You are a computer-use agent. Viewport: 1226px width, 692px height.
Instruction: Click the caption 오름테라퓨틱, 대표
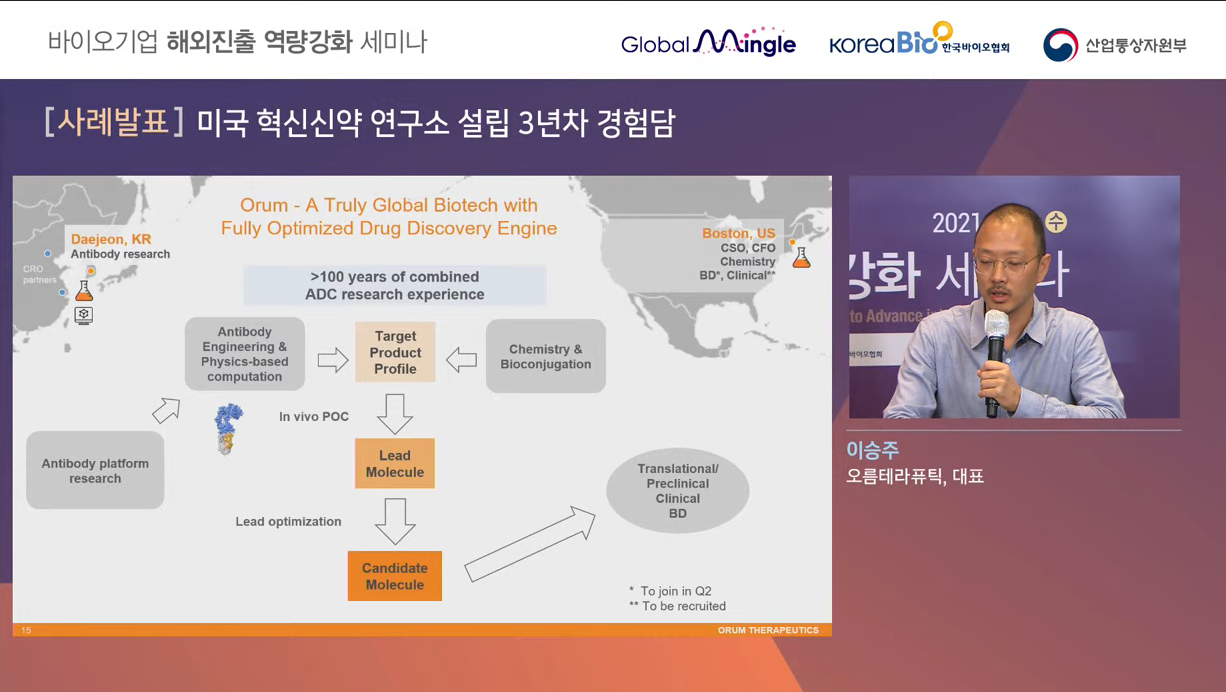[x=915, y=476]
